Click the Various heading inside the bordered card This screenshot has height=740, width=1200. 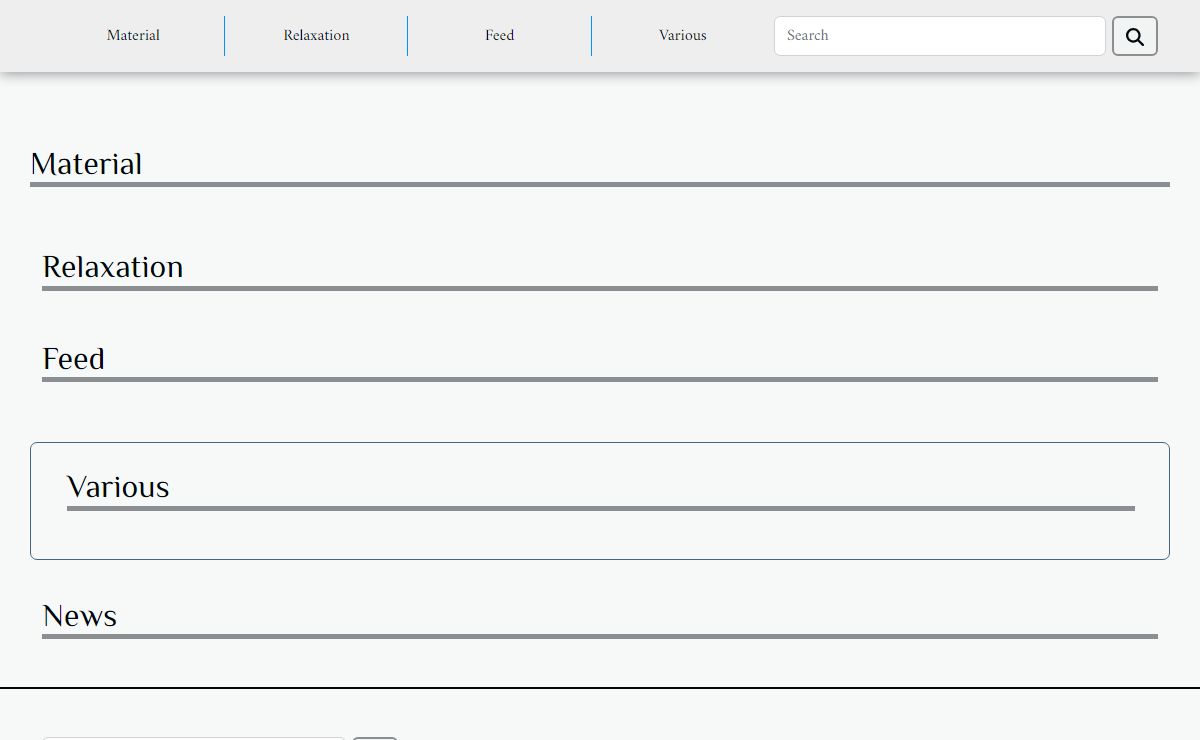(118, 487)
